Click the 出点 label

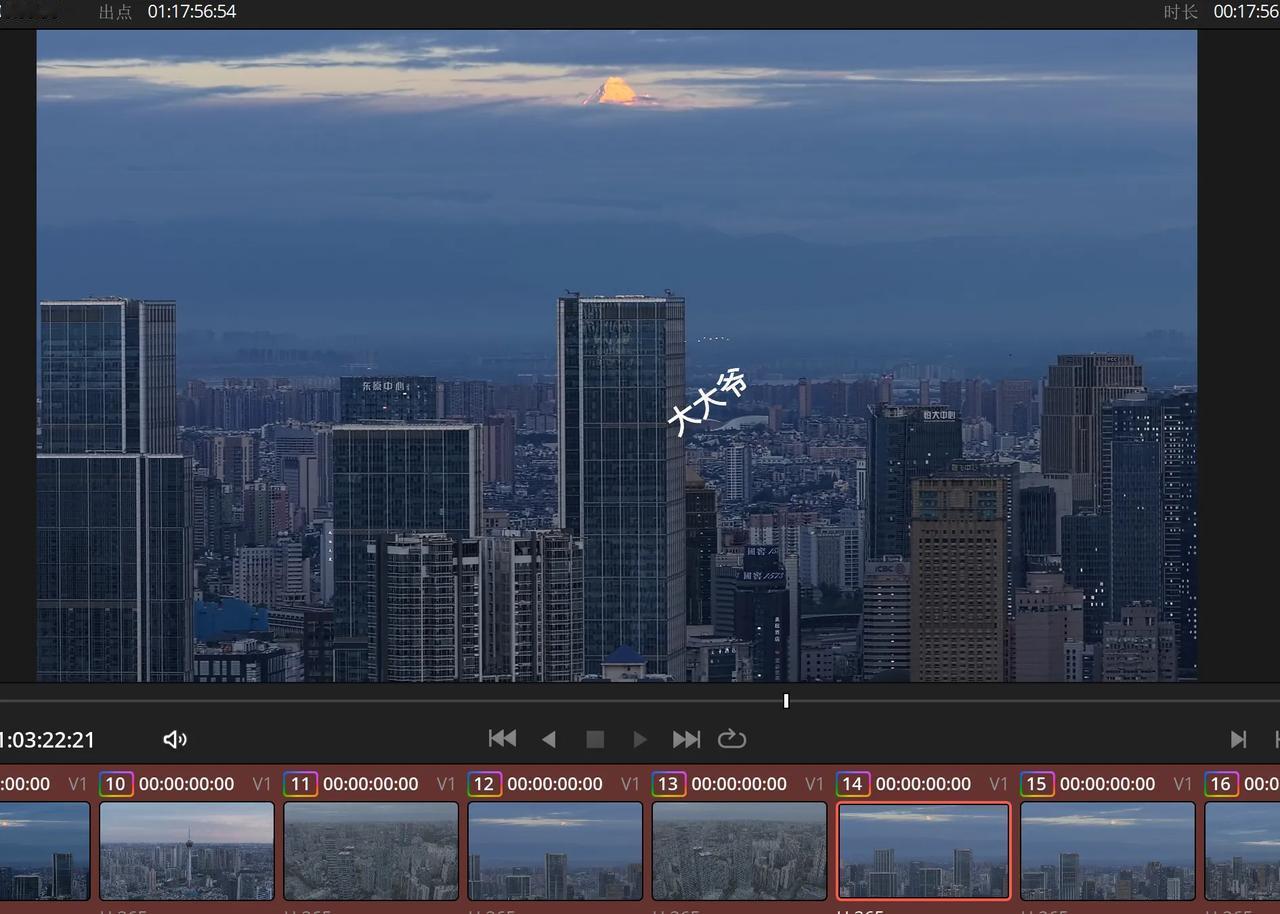pyautogui.click(x=115, y=12)
